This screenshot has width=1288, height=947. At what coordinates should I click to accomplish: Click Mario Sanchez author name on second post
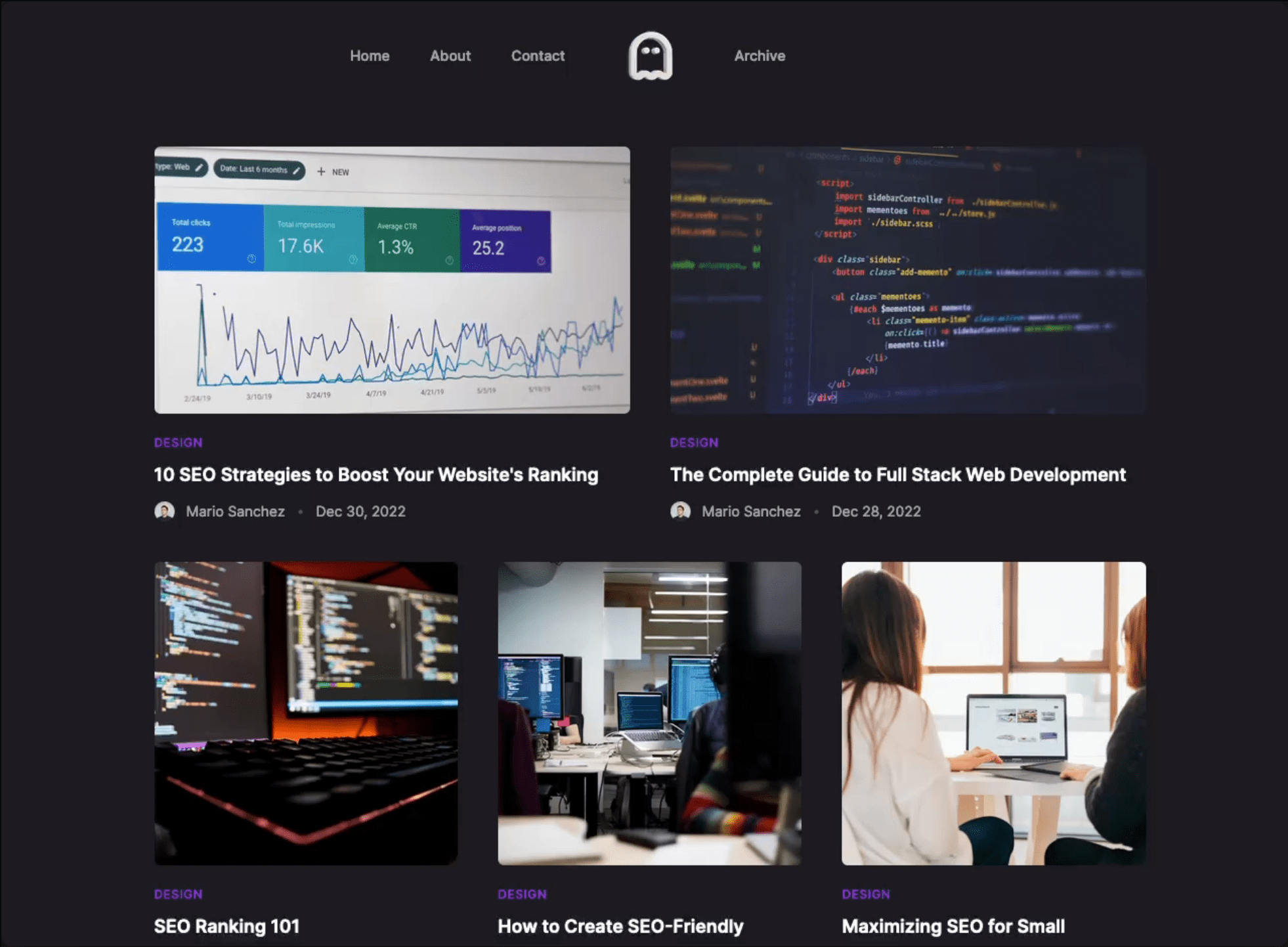(750, 511)
